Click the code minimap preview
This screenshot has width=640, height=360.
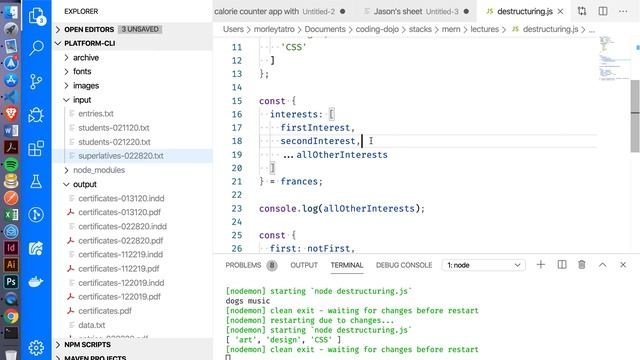point(614,59)
